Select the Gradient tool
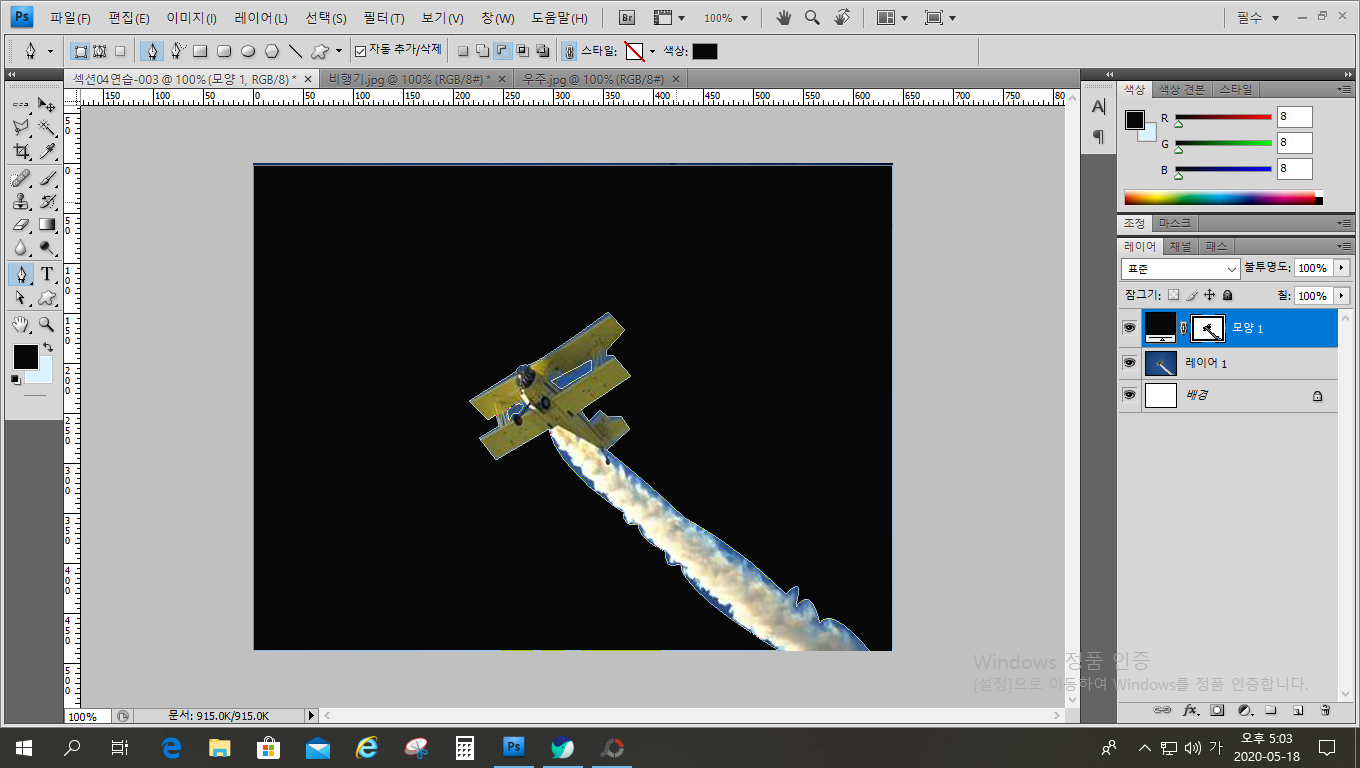Viewport: 1360px width, 768px height. click(x=47, y=225)
